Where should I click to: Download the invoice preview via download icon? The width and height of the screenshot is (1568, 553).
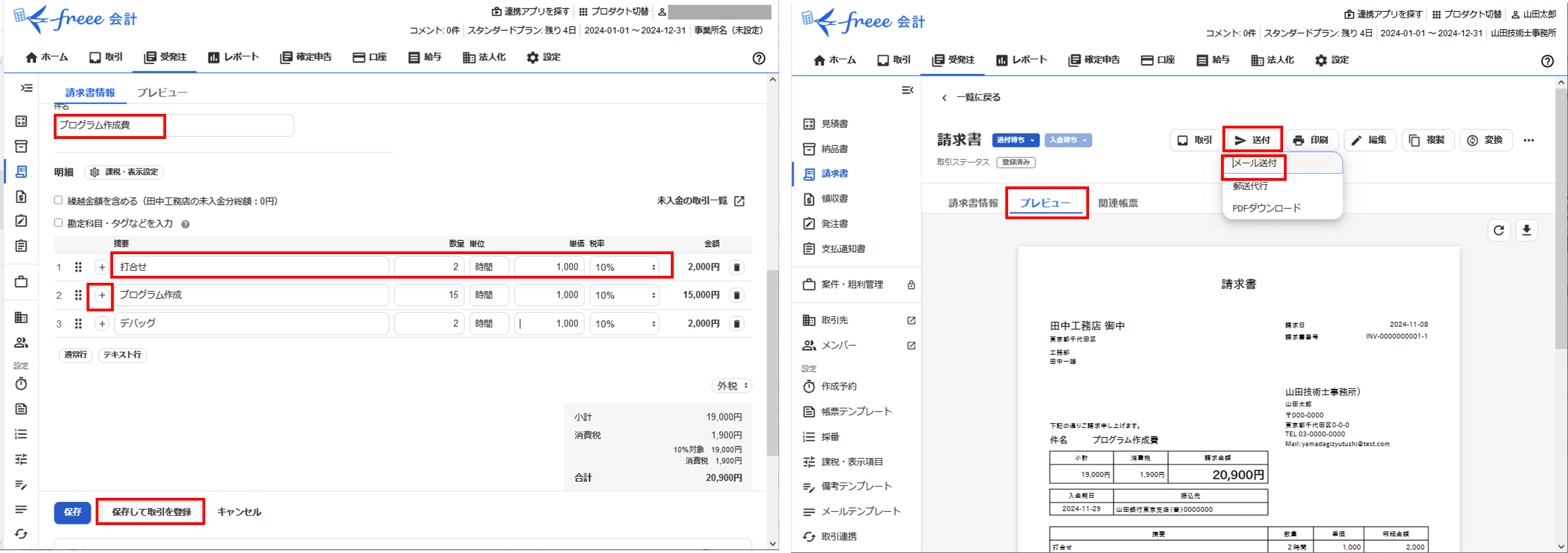[x=1527, y=230]
